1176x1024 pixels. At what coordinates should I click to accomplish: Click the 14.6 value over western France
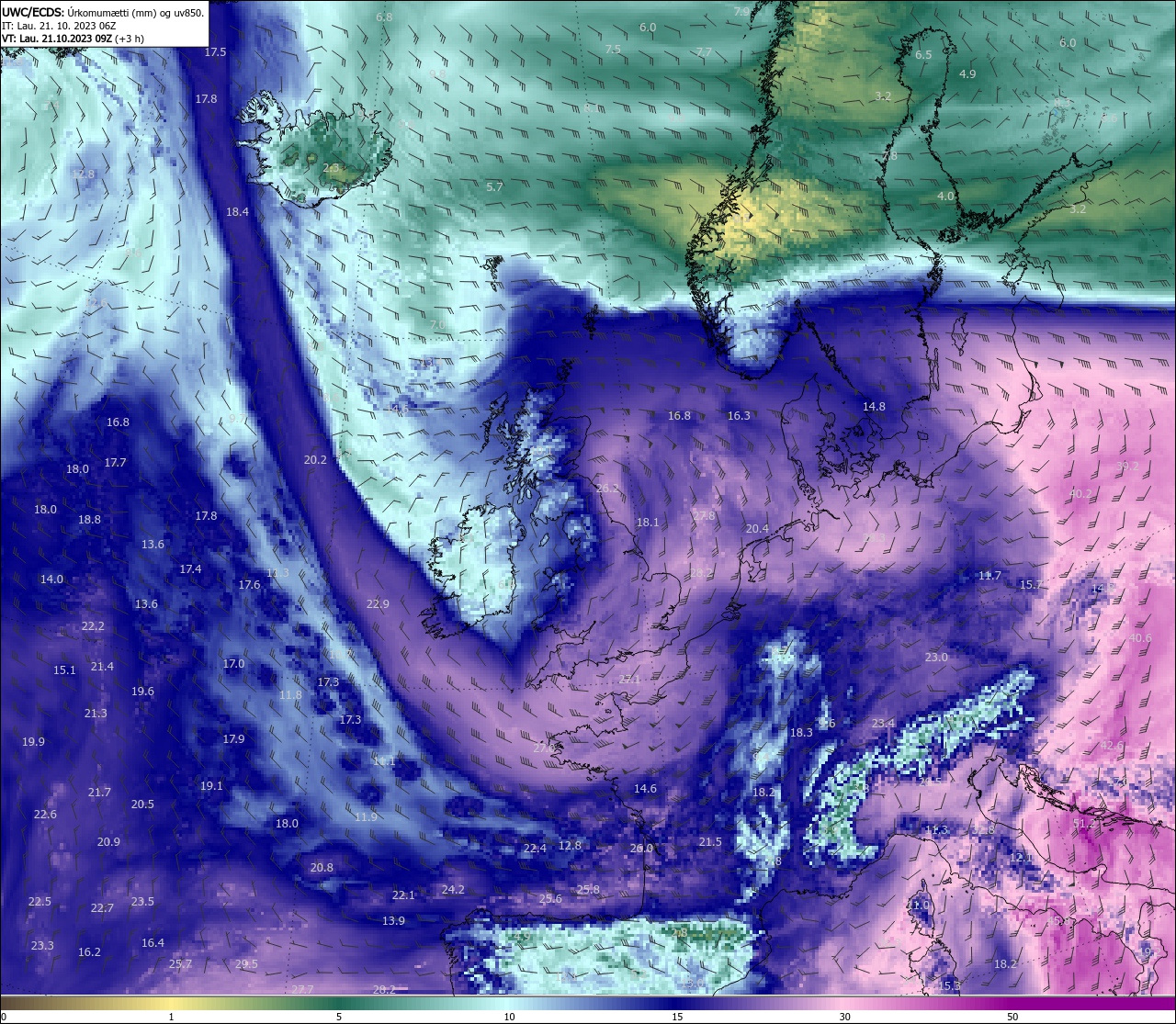645,789
